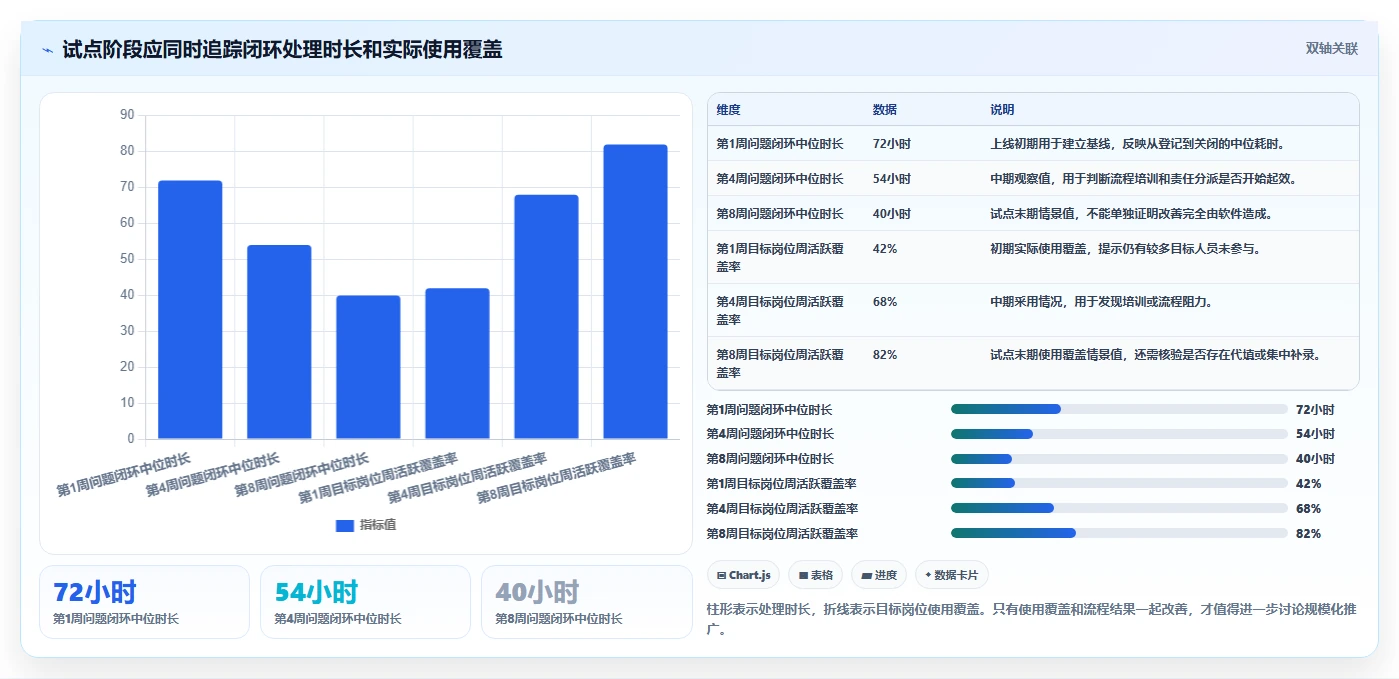Click the 0 tick on the chart axis
The image size is (1399, 679).
tap(130, 439)
